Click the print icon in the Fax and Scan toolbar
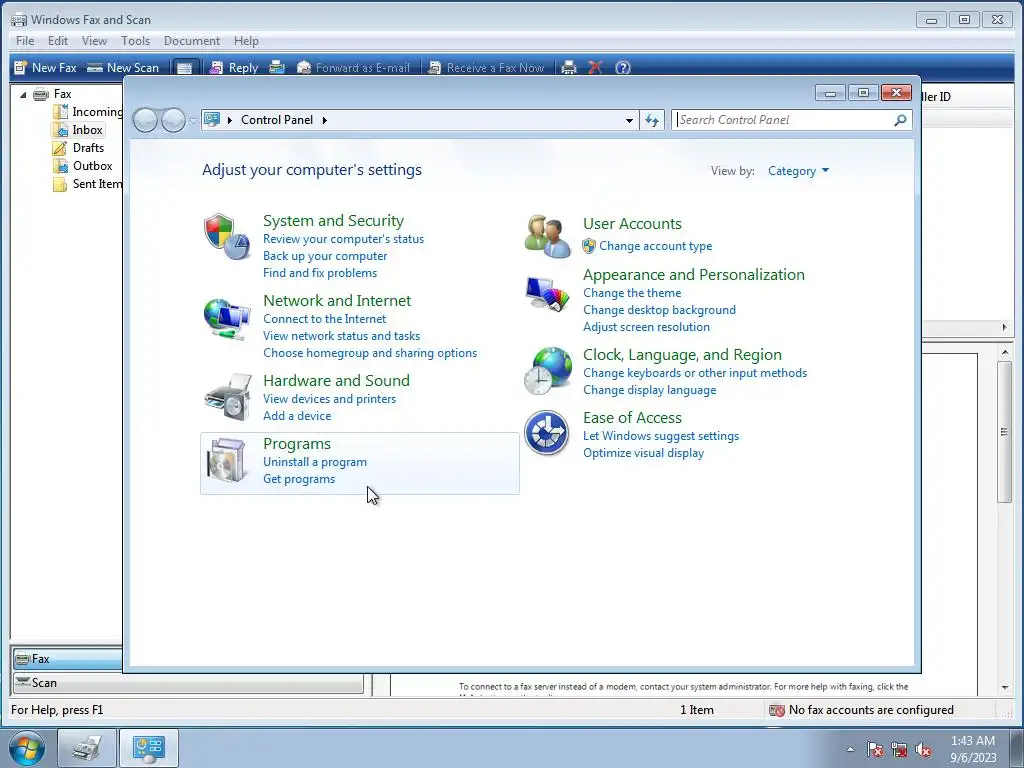The height and width of the screenshot is (768, 1024). (x=569, y=68)
